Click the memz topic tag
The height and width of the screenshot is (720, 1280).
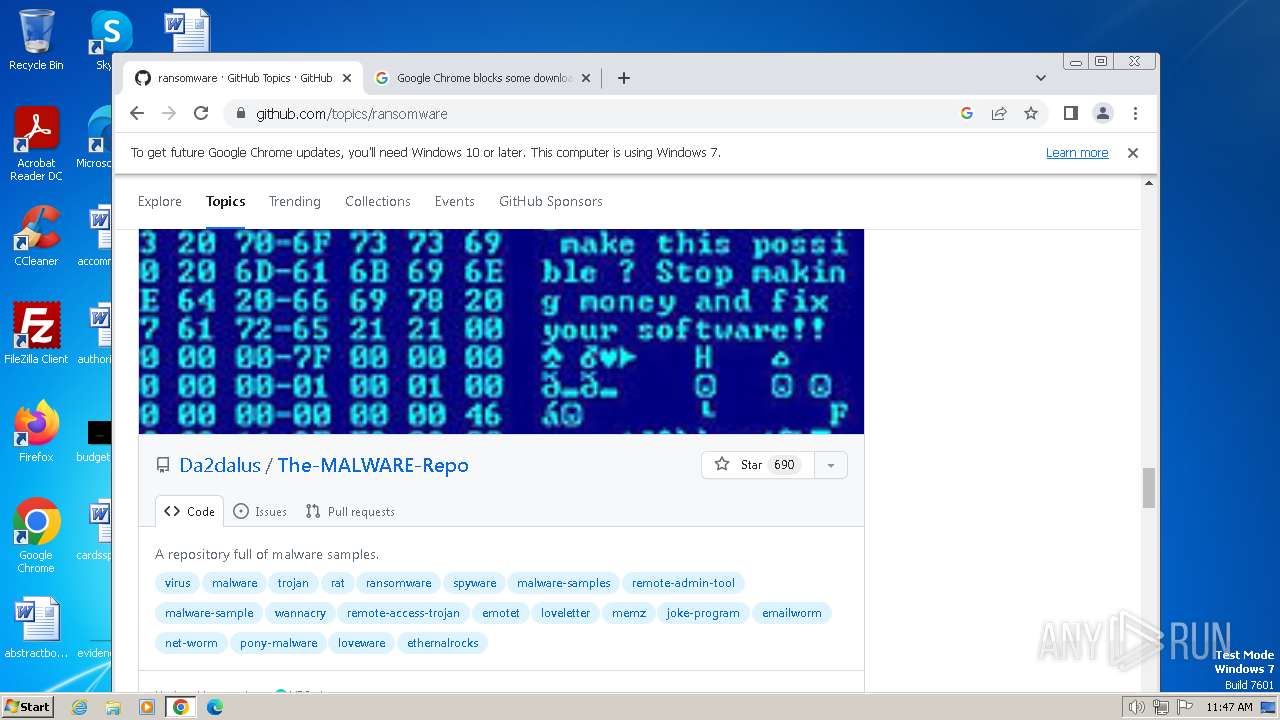629,613
